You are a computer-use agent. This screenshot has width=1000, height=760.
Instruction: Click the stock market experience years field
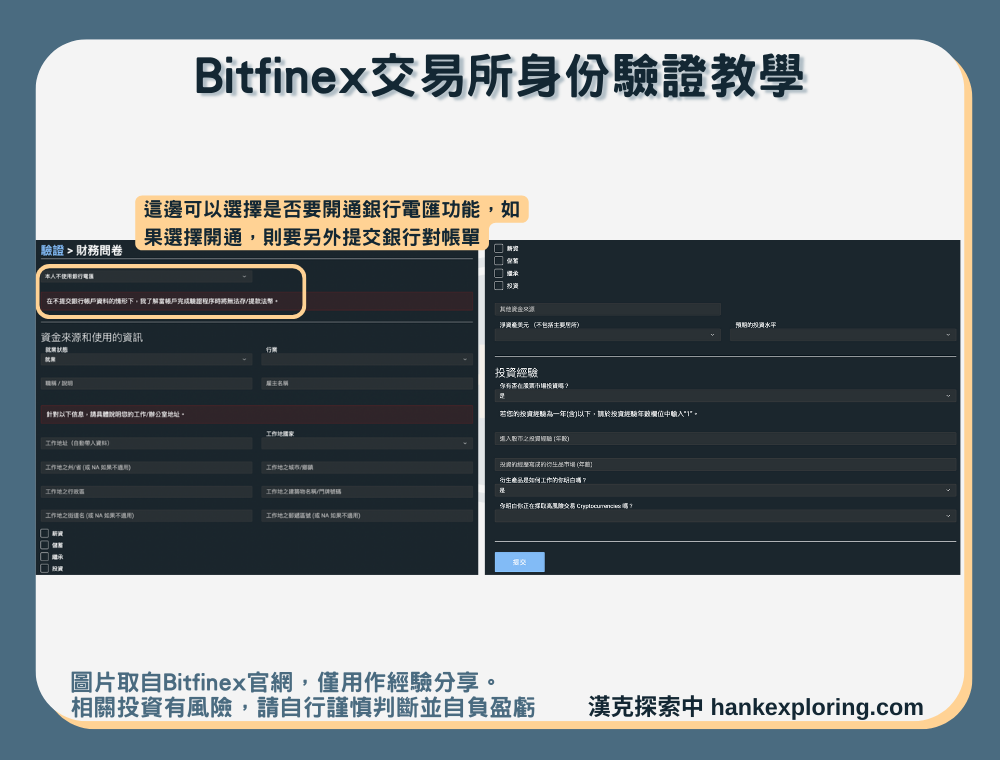tap(725, 439)
